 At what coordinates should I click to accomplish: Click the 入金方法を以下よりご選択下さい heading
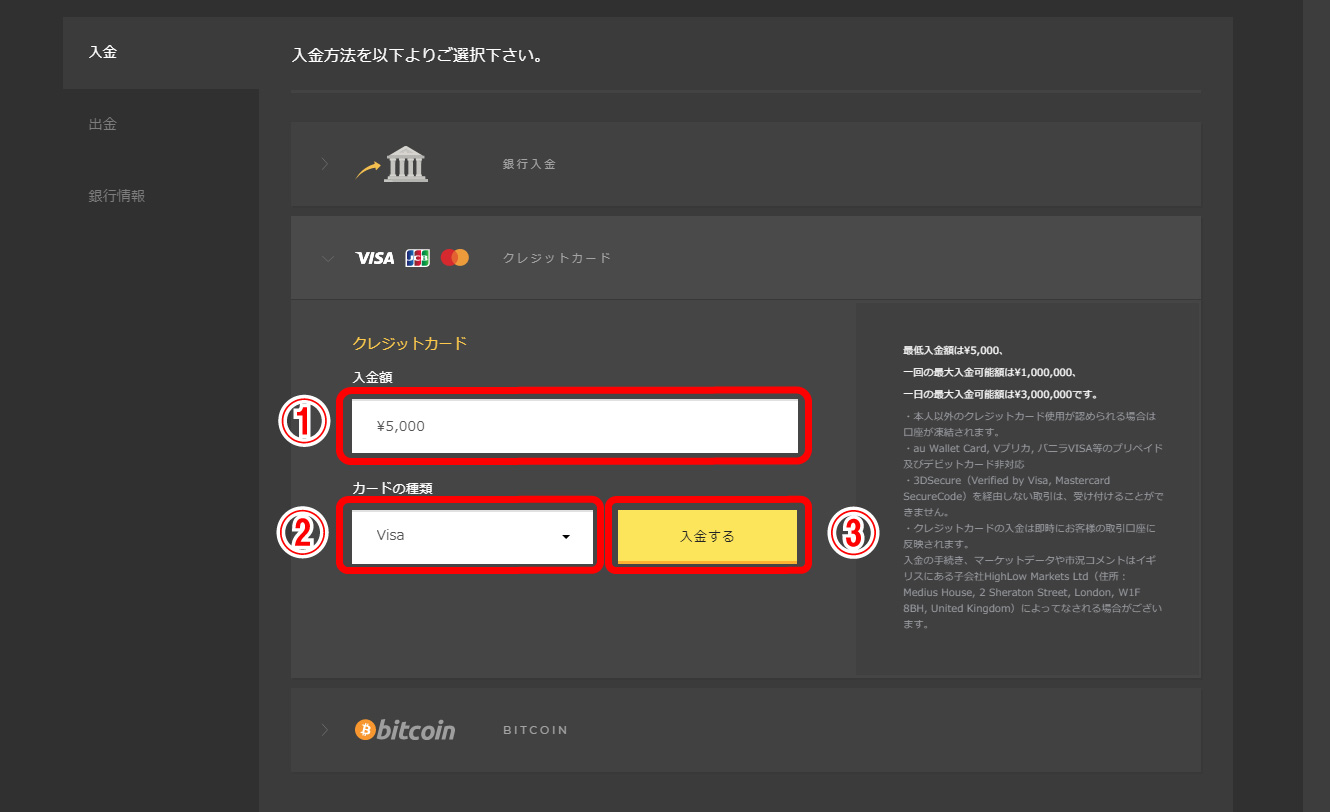pos(417,55)
